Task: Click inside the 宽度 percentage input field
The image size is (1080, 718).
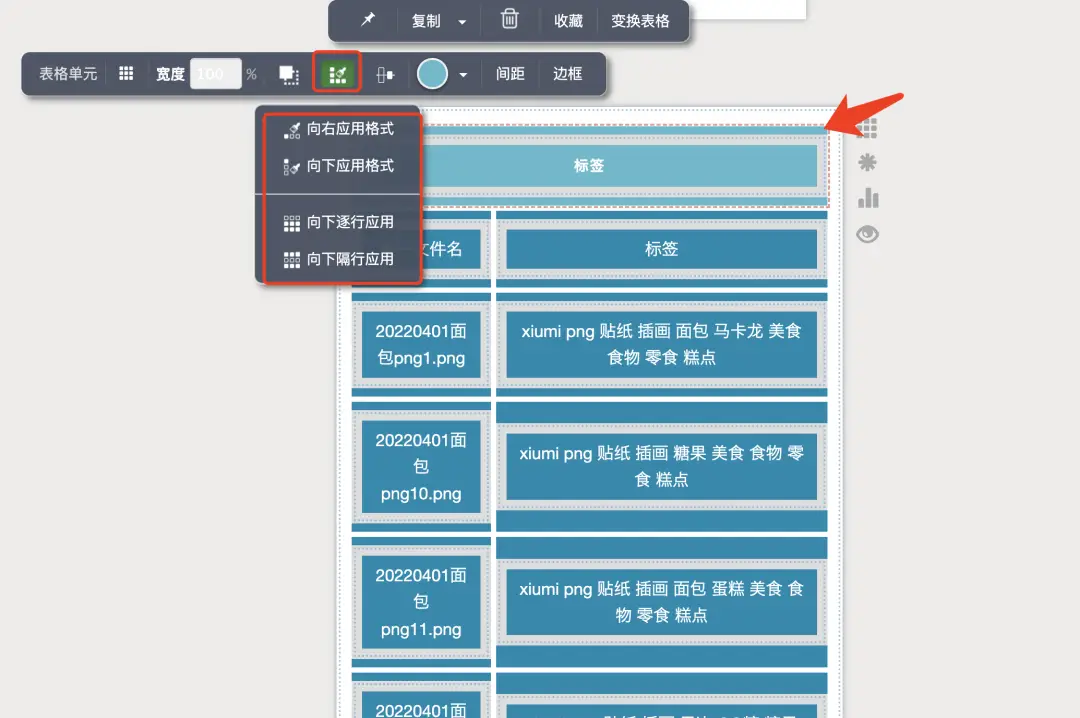Action: click(215, 73)
